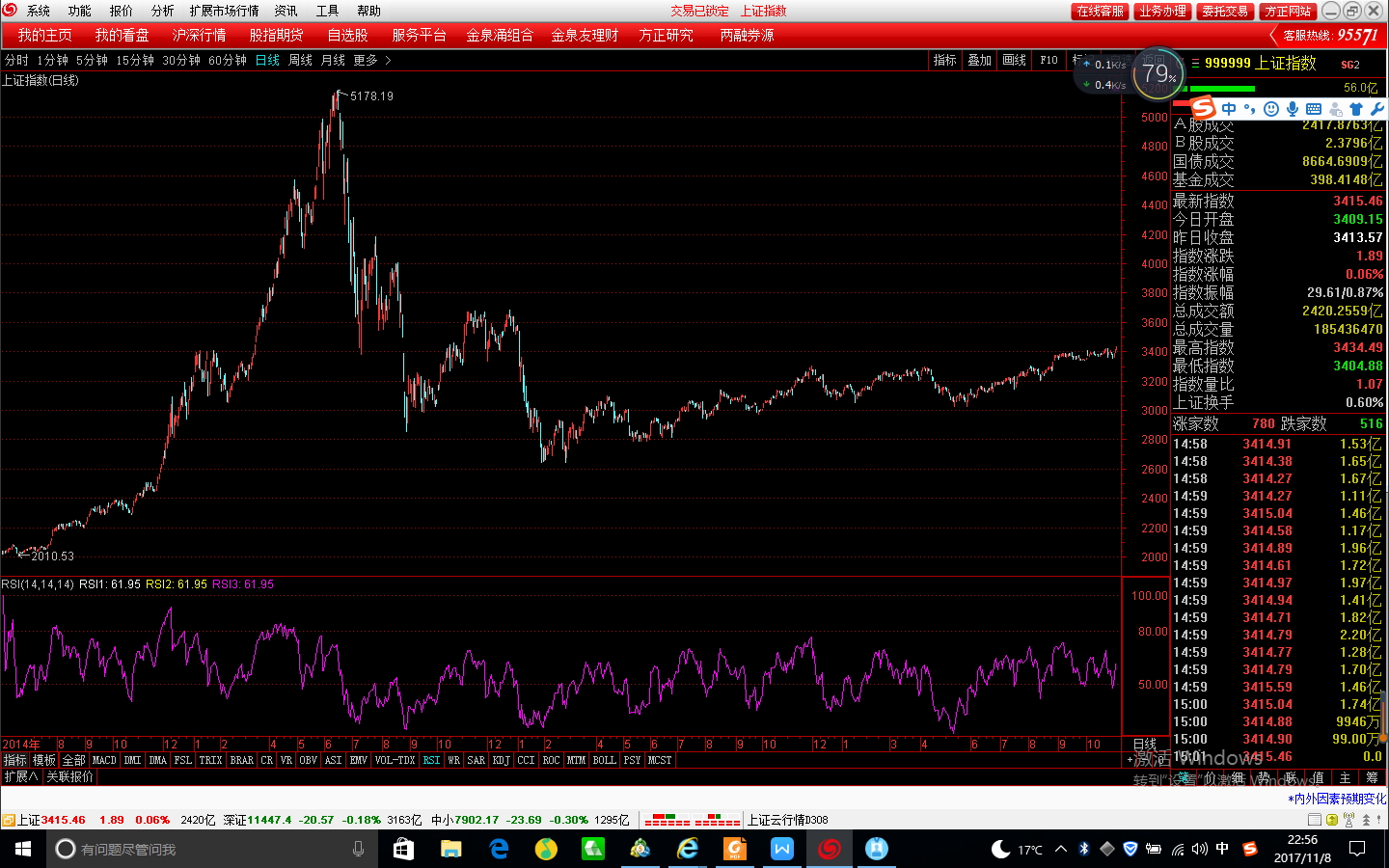
Task: Open the Store app in the taskbar
Action: pos(403,849)
